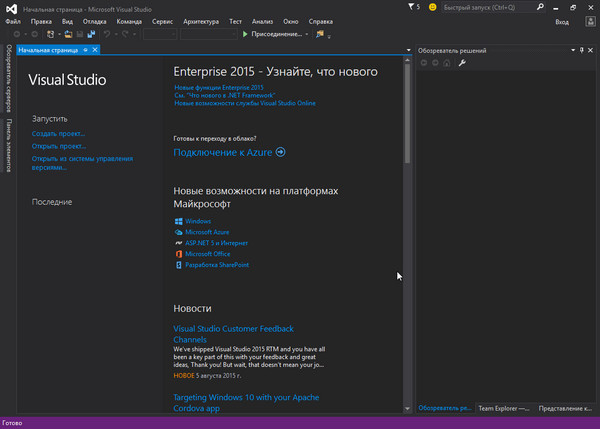Click the green Start debugging play icon

click(x=246, y=34)
